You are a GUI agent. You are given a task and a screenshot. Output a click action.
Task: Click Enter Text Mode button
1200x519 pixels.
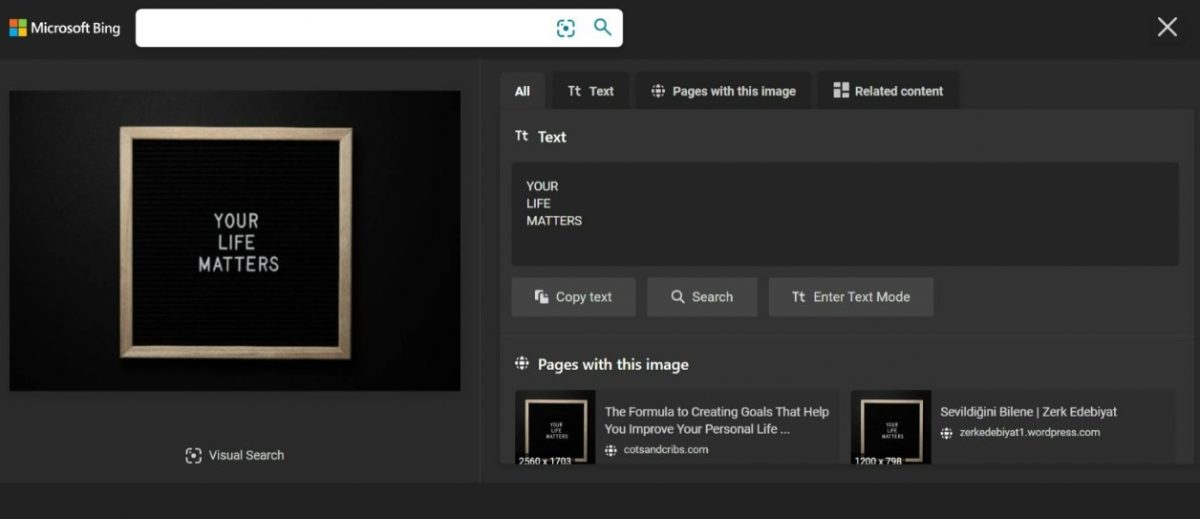click(x=850, y=297)
